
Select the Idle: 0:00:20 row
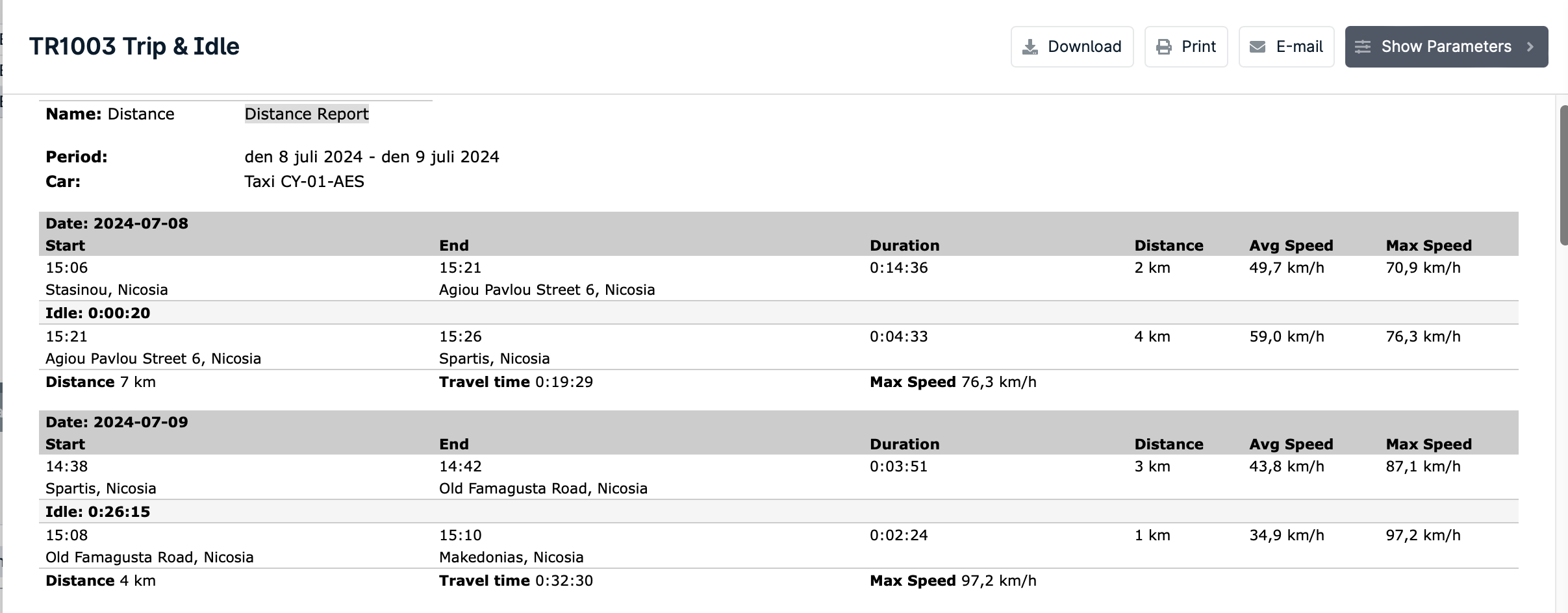pos(779,313)
